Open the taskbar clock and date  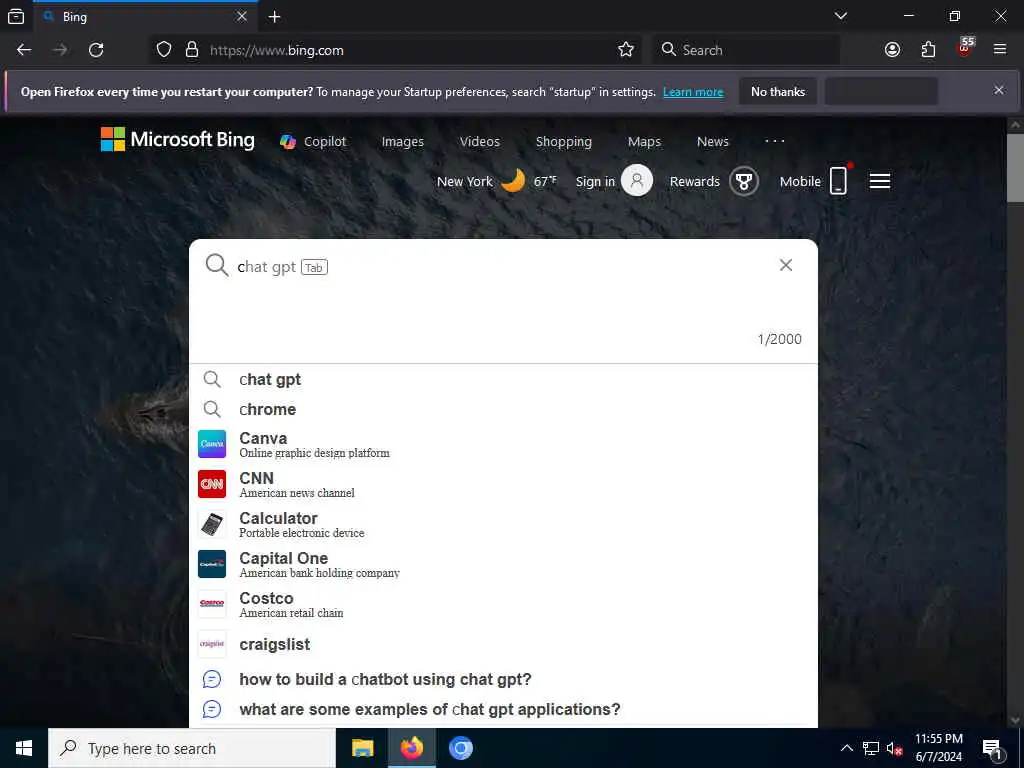click(x=938, y=748)
